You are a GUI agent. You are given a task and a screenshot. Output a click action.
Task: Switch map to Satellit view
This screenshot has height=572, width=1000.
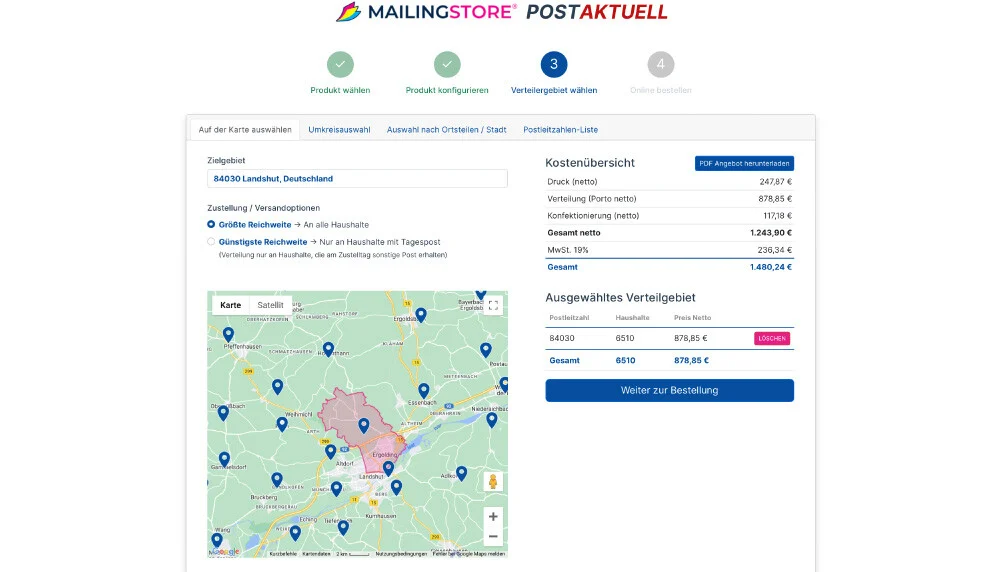coord(270,305)
